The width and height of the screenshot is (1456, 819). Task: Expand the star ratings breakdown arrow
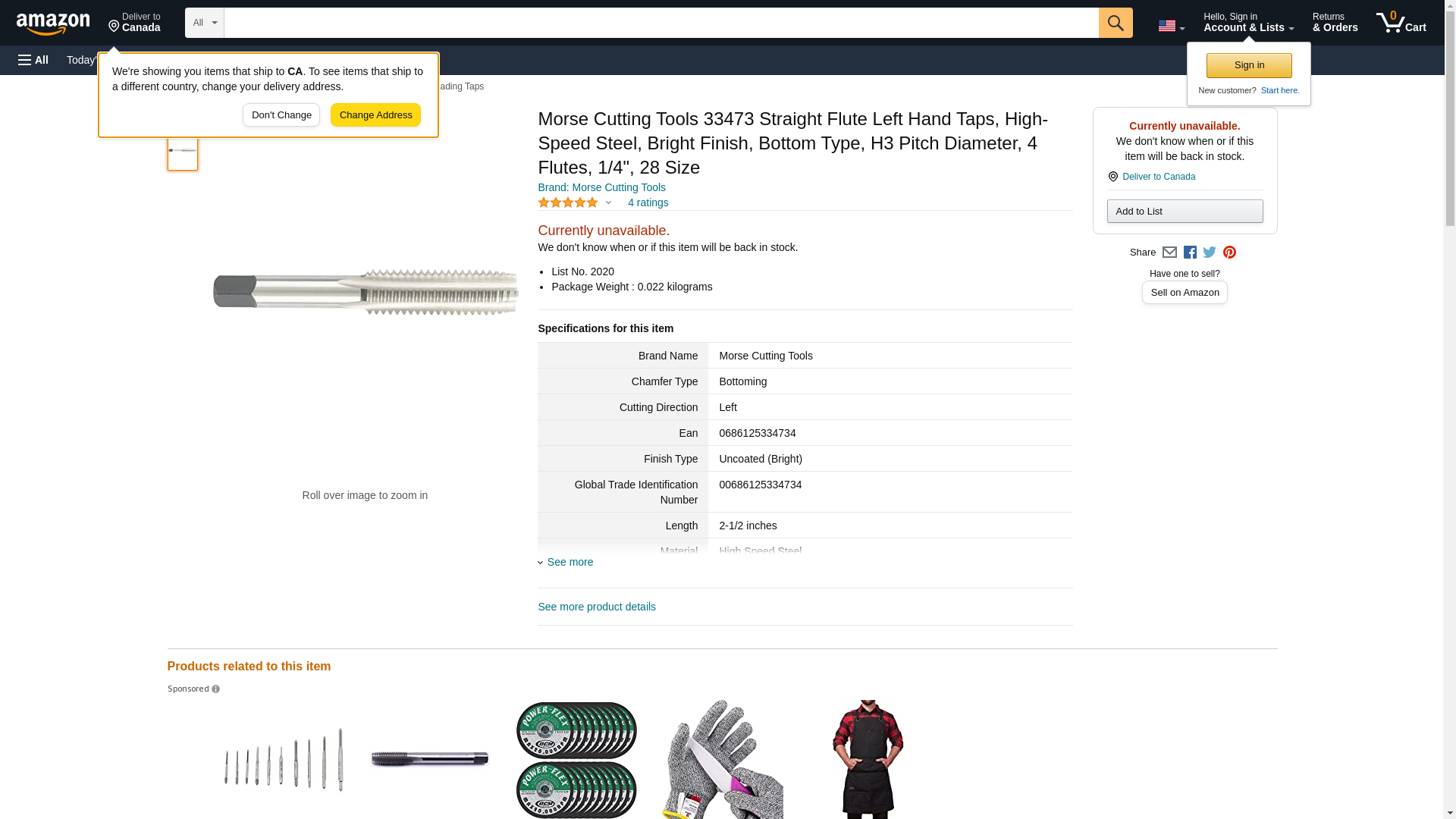pyautogui.click(x=608, y=203)
